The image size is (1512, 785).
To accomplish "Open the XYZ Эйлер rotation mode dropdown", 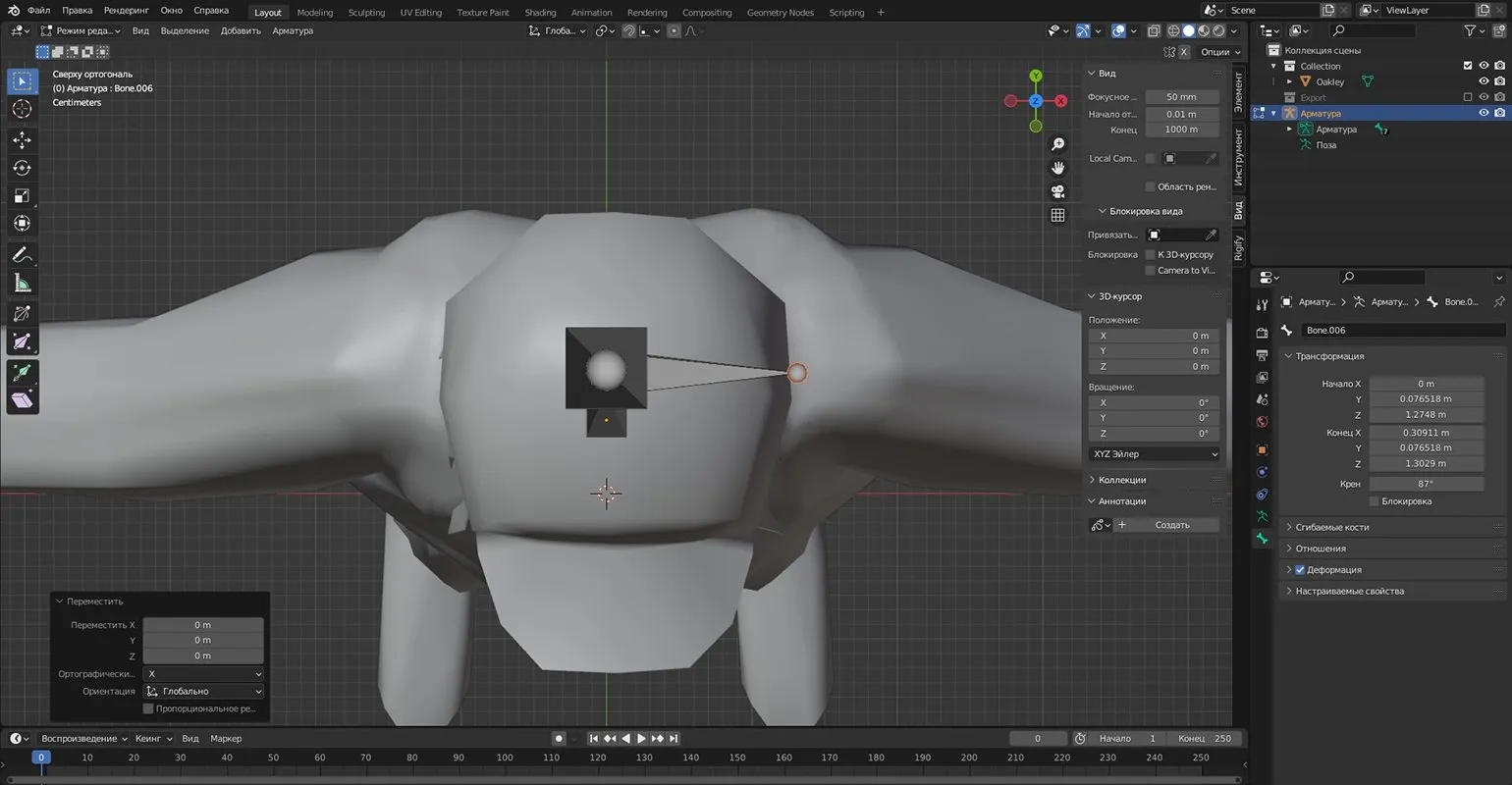I will [x=1155, y=454].
